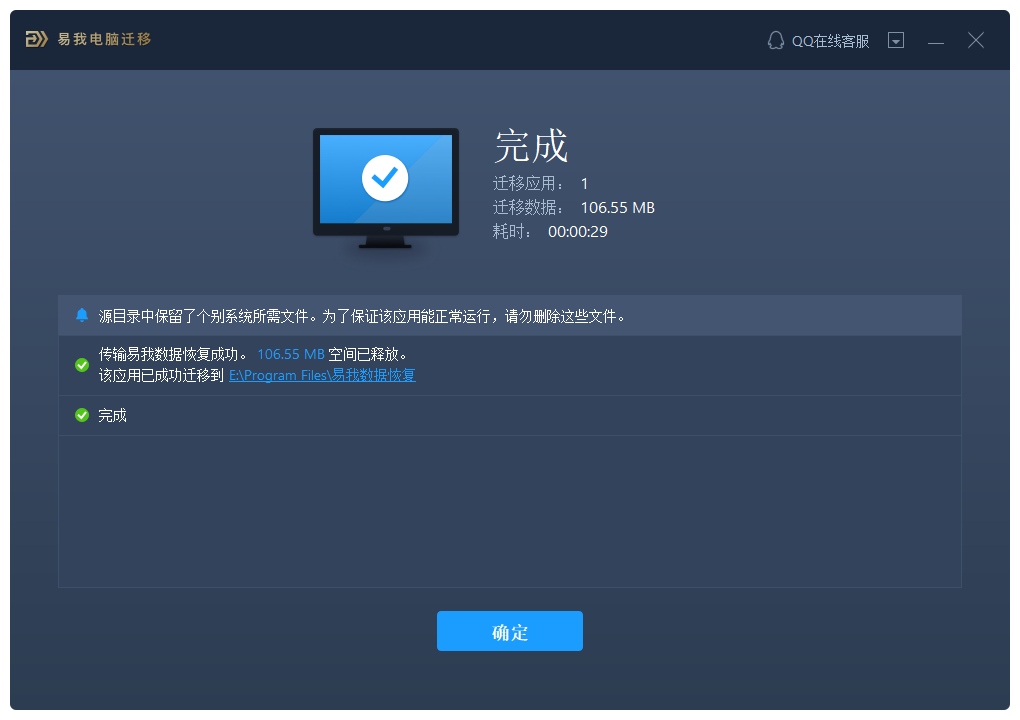This screenshot has width=1020, height=720.
Task: Click the green check beside 传输易我数据恢复成功
Action: coord(81,364)
